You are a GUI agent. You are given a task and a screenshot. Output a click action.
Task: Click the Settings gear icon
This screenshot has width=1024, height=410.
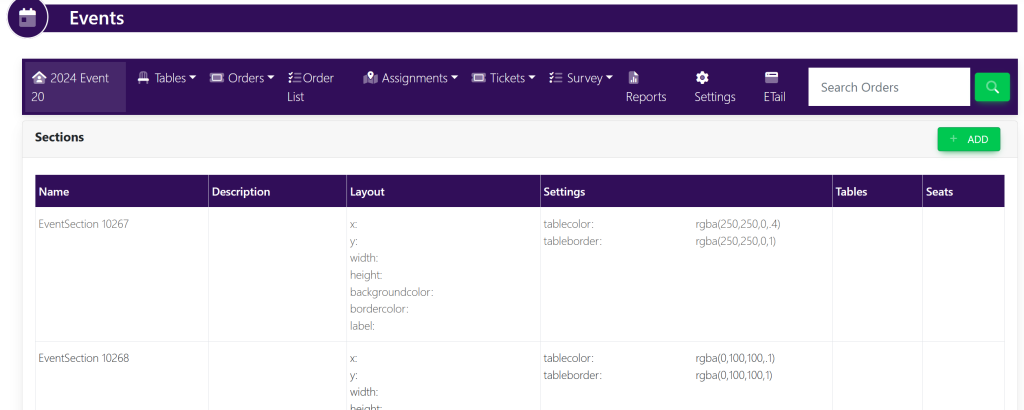(702, 78)
